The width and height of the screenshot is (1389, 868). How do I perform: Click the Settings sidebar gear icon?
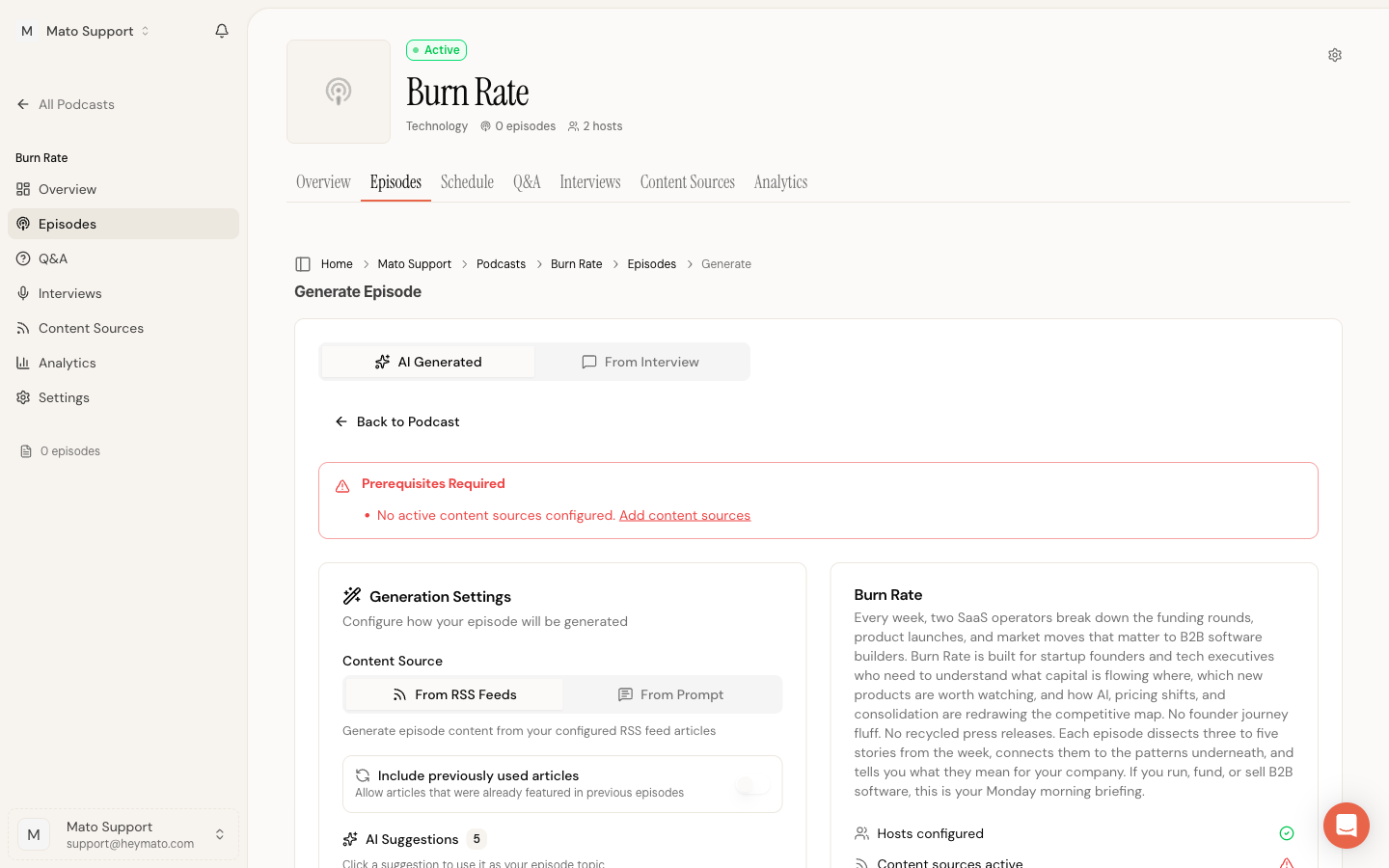pyautogui.click(x=23, y=397)
